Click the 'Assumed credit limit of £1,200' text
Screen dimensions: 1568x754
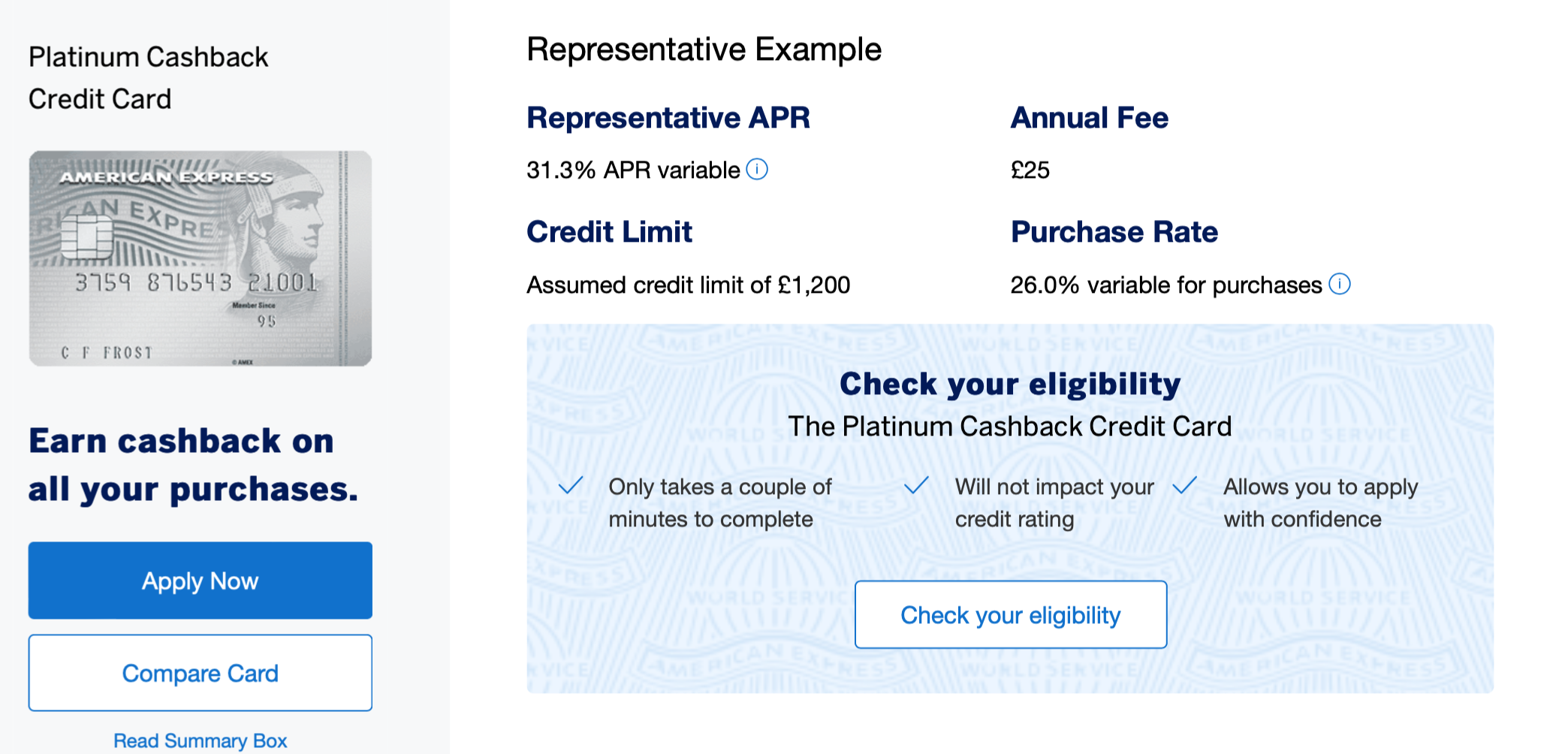(x=689, y=285)
